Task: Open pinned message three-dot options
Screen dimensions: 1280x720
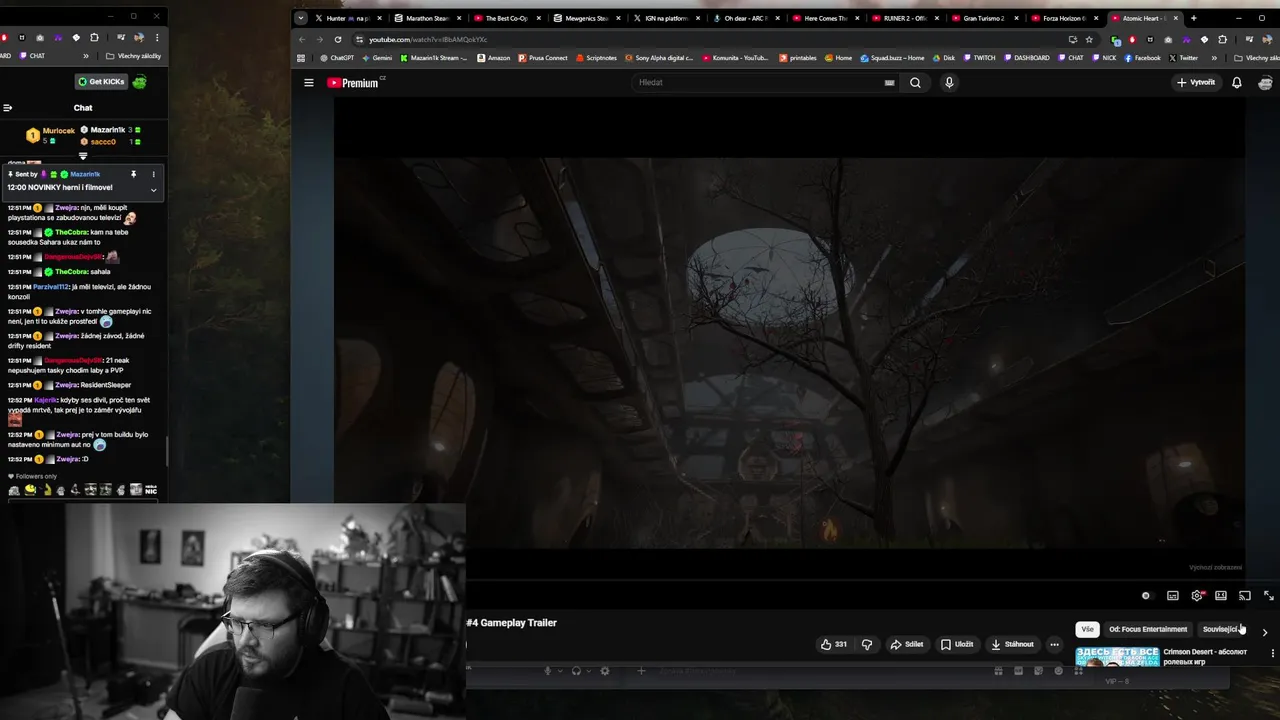Action: click(x=153, y=174)
